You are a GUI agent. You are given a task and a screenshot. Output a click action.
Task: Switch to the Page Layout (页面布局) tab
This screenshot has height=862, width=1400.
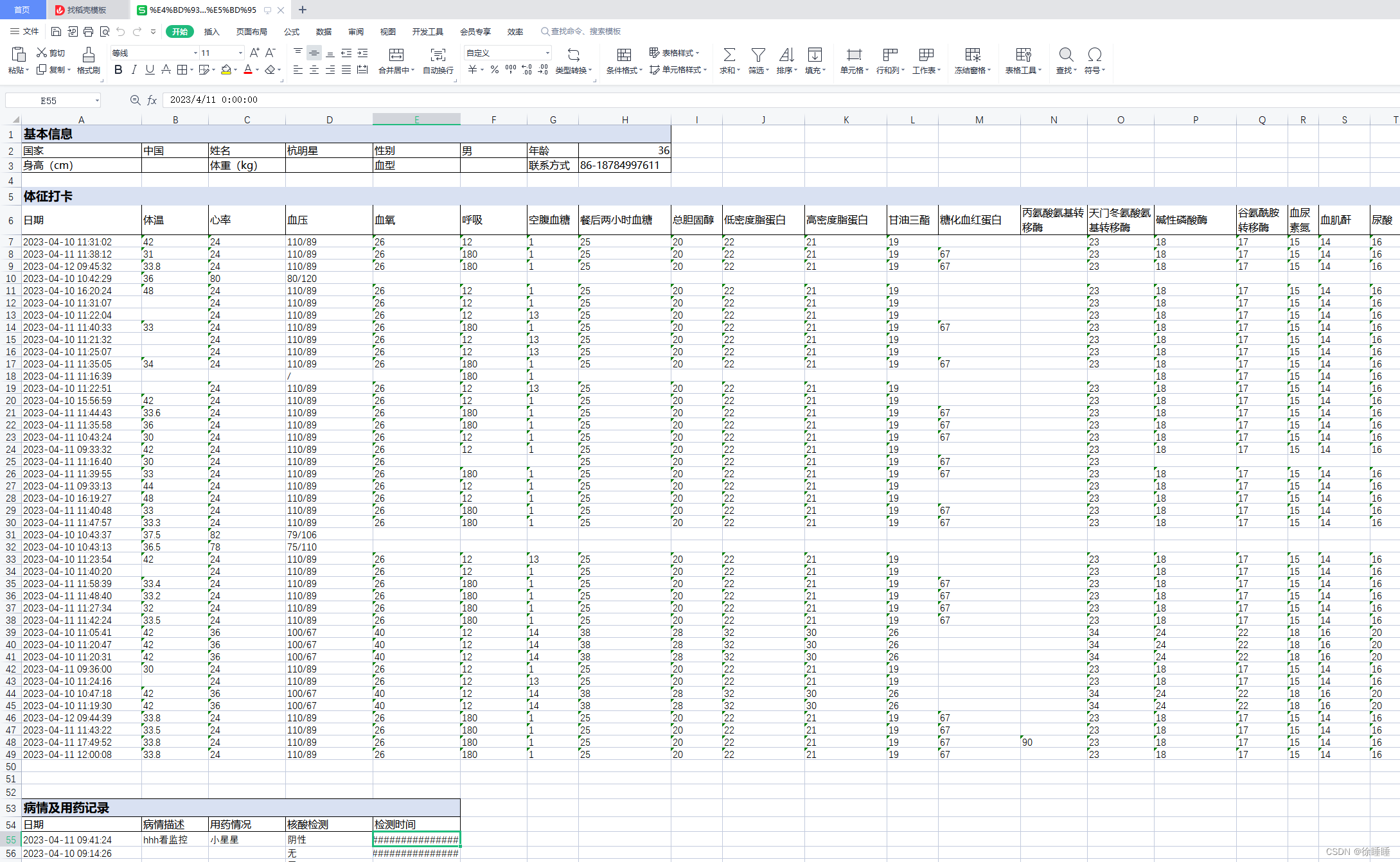point(251,31)
